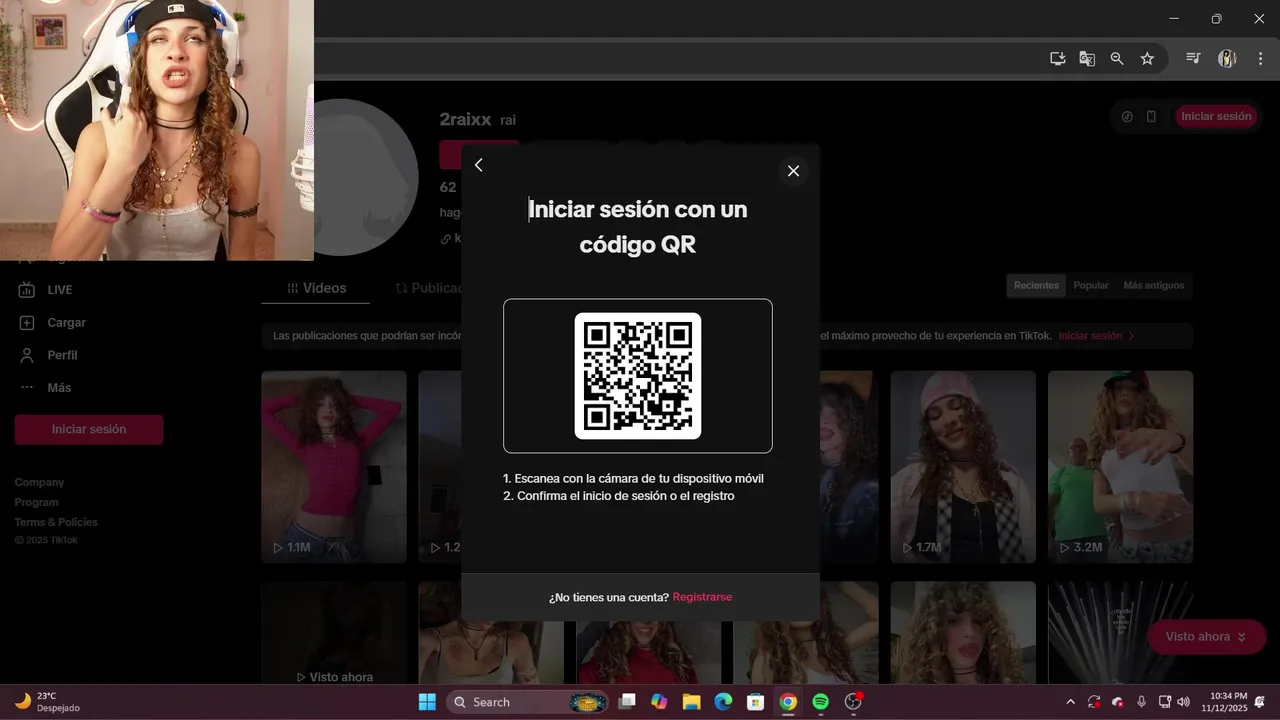Open weather widget showing 23°C
Viewport: 1280px width, 720px height.
pyautogui.click(x=48, y=702)
